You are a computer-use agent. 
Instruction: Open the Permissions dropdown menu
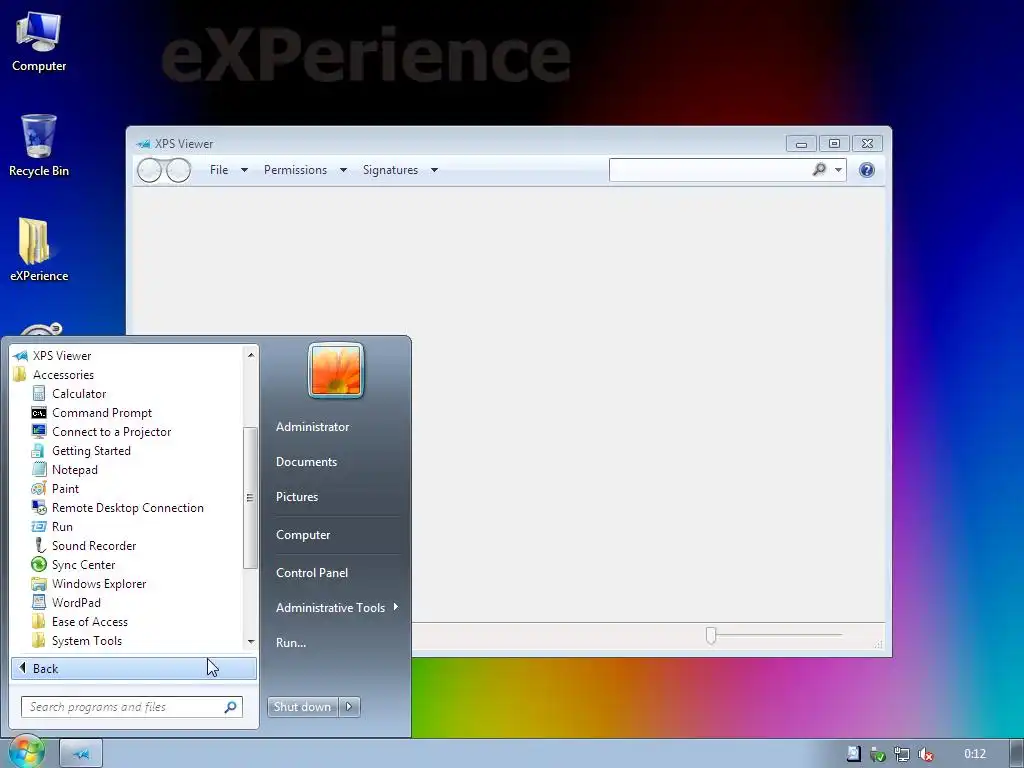pos(305,170)
